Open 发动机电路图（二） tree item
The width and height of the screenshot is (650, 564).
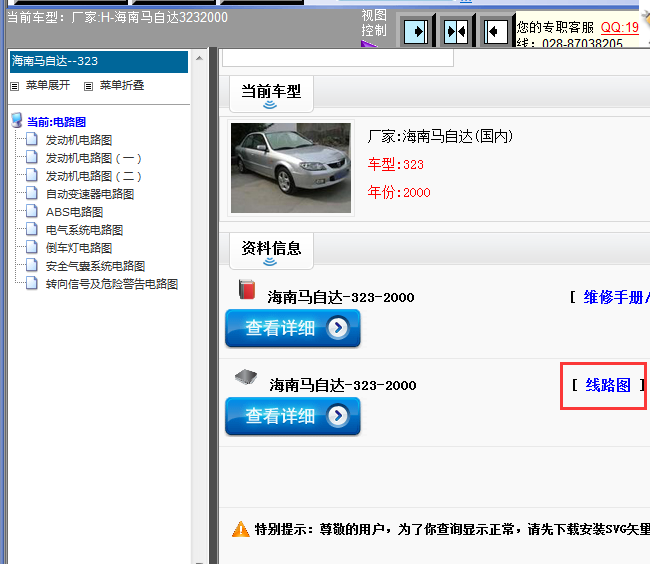pyautogui.click(x=94, y=176)
